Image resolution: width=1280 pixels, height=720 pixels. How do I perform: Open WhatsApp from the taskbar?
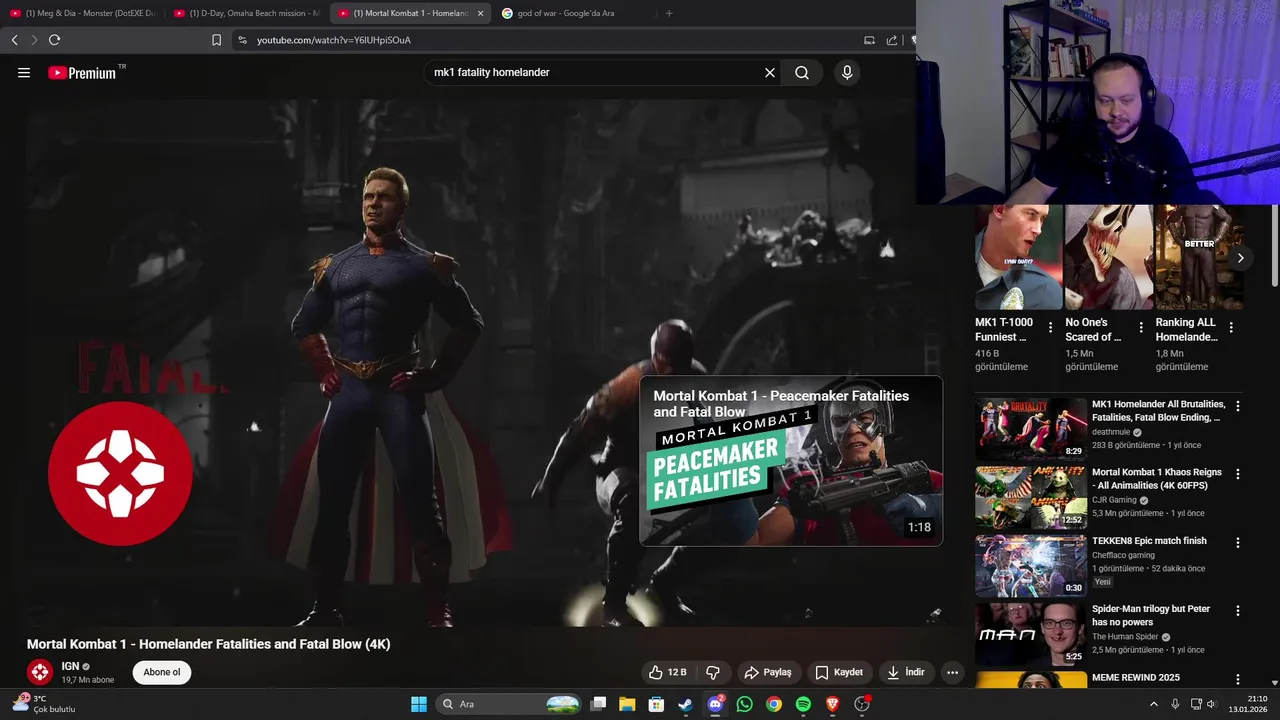(x=744, y=704)
